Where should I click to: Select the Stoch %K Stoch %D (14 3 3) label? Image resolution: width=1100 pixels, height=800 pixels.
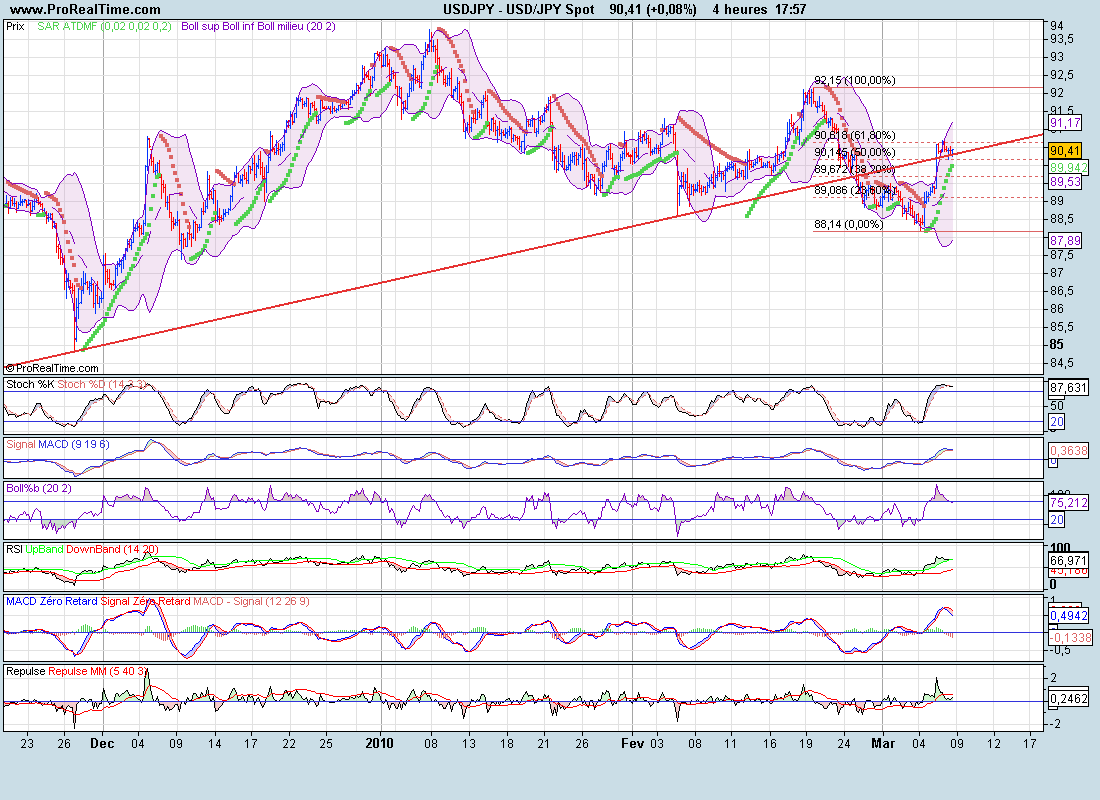click(76, 384)
